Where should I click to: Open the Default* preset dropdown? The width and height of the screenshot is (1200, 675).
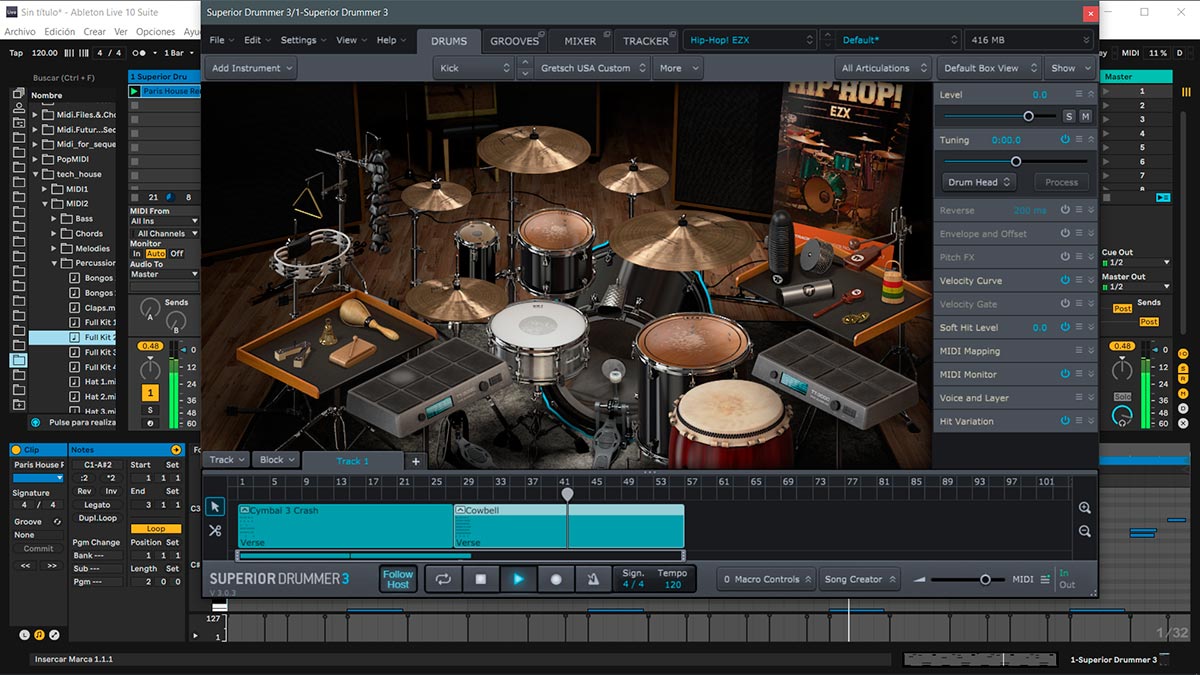(900, 40)
